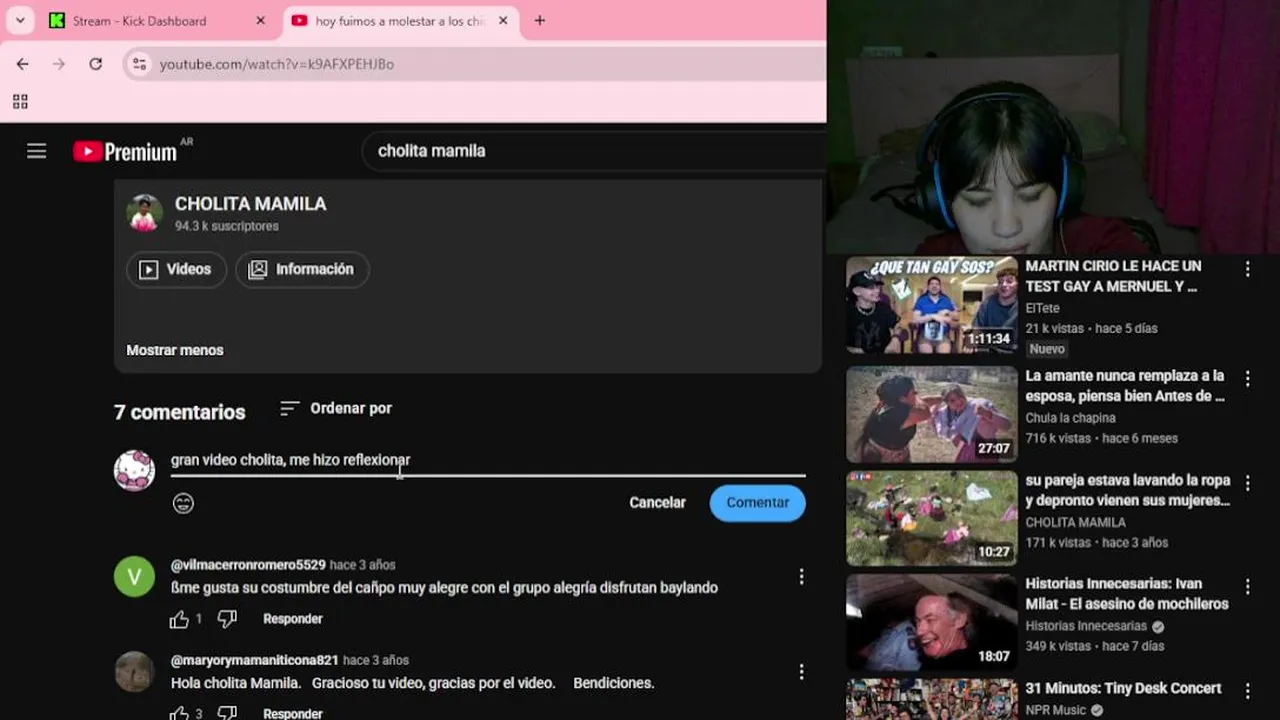1280x720 pixels.
Task: Click the Información button under channel
Action: pos(302,269)
